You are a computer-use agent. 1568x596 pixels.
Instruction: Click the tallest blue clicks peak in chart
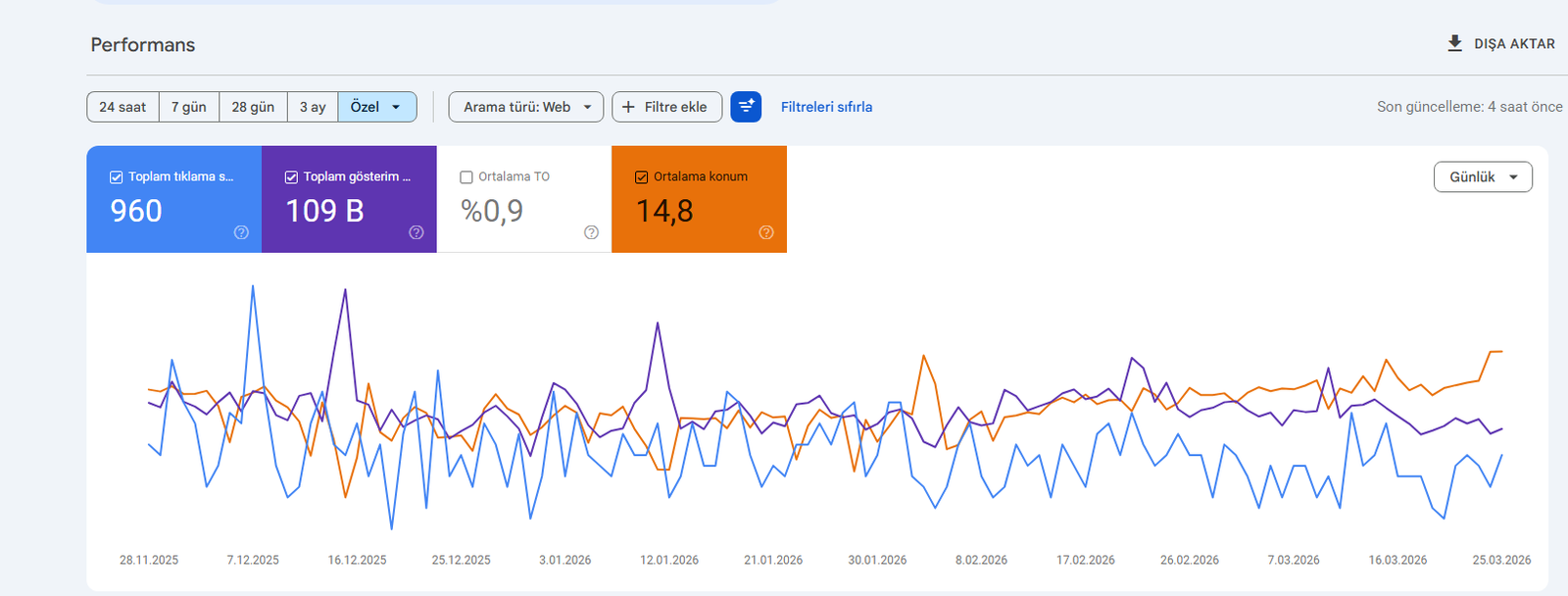pyautogui.click(x=253, y=286)
